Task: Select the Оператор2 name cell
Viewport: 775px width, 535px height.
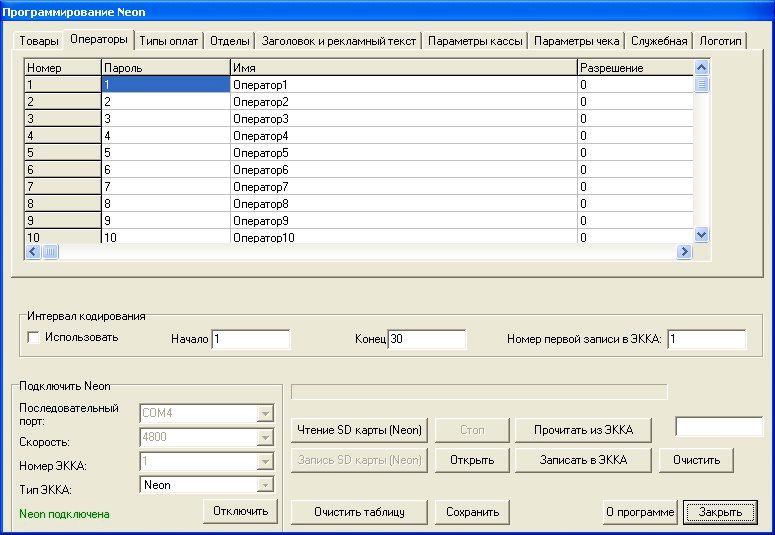Action: (x=404, y=102)
